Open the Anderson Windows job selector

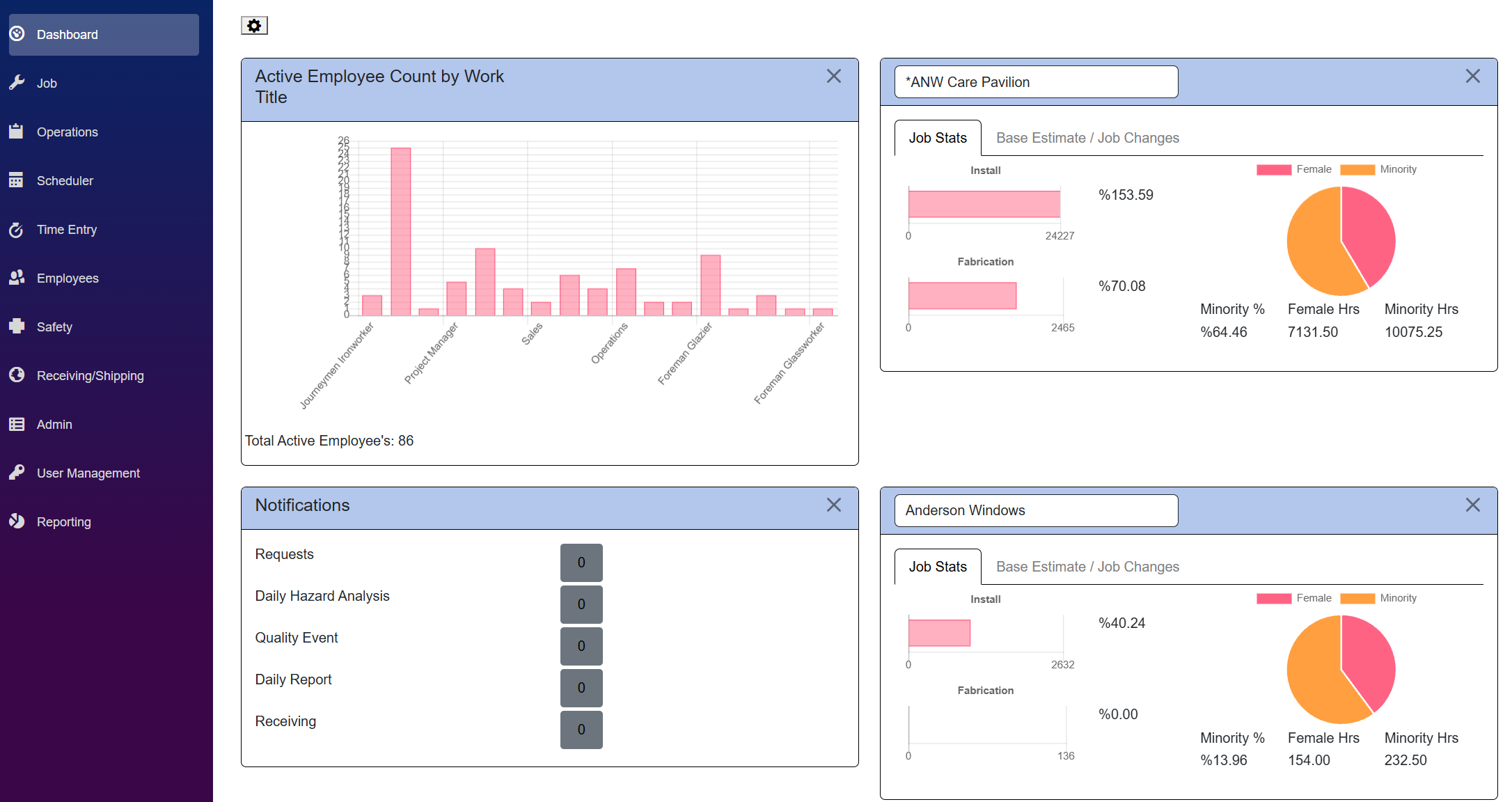1036,510
